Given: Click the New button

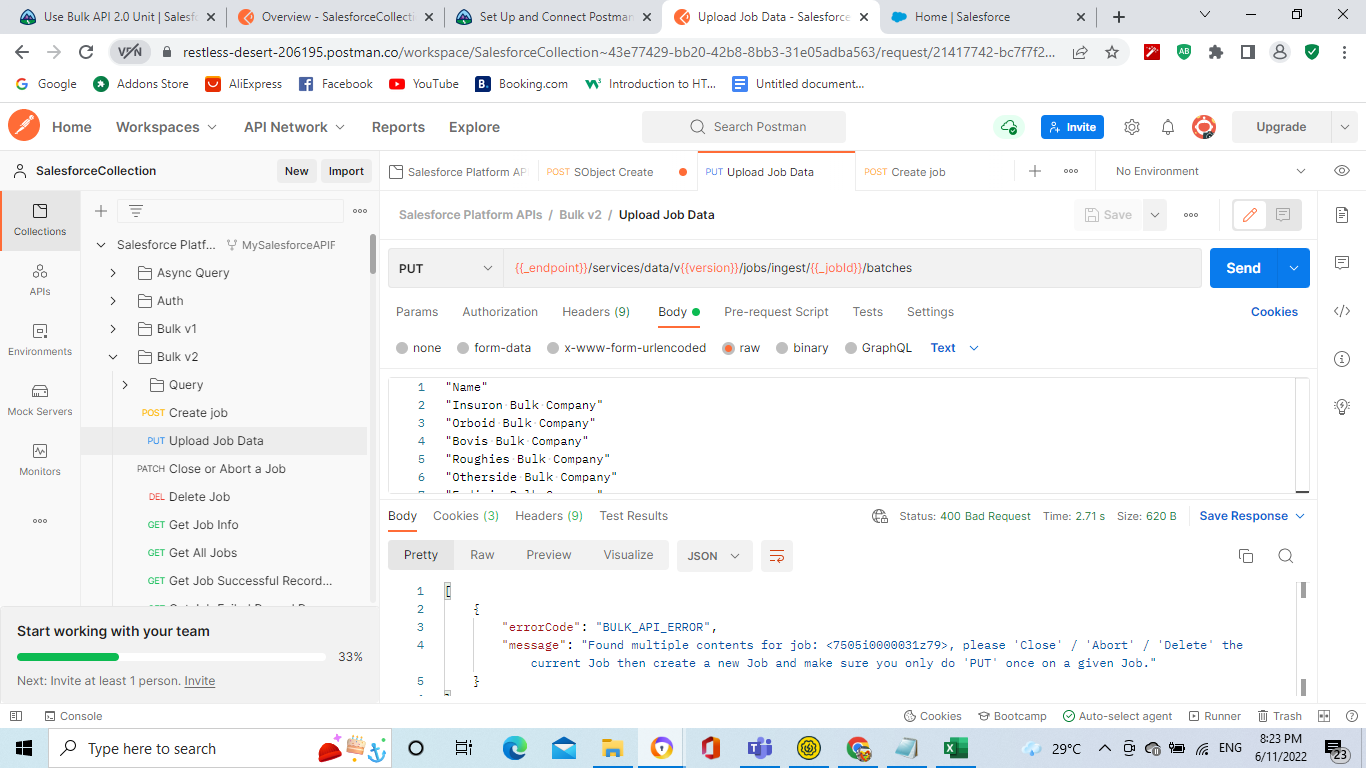Looking at the screenshot, I should pos(297,171).
